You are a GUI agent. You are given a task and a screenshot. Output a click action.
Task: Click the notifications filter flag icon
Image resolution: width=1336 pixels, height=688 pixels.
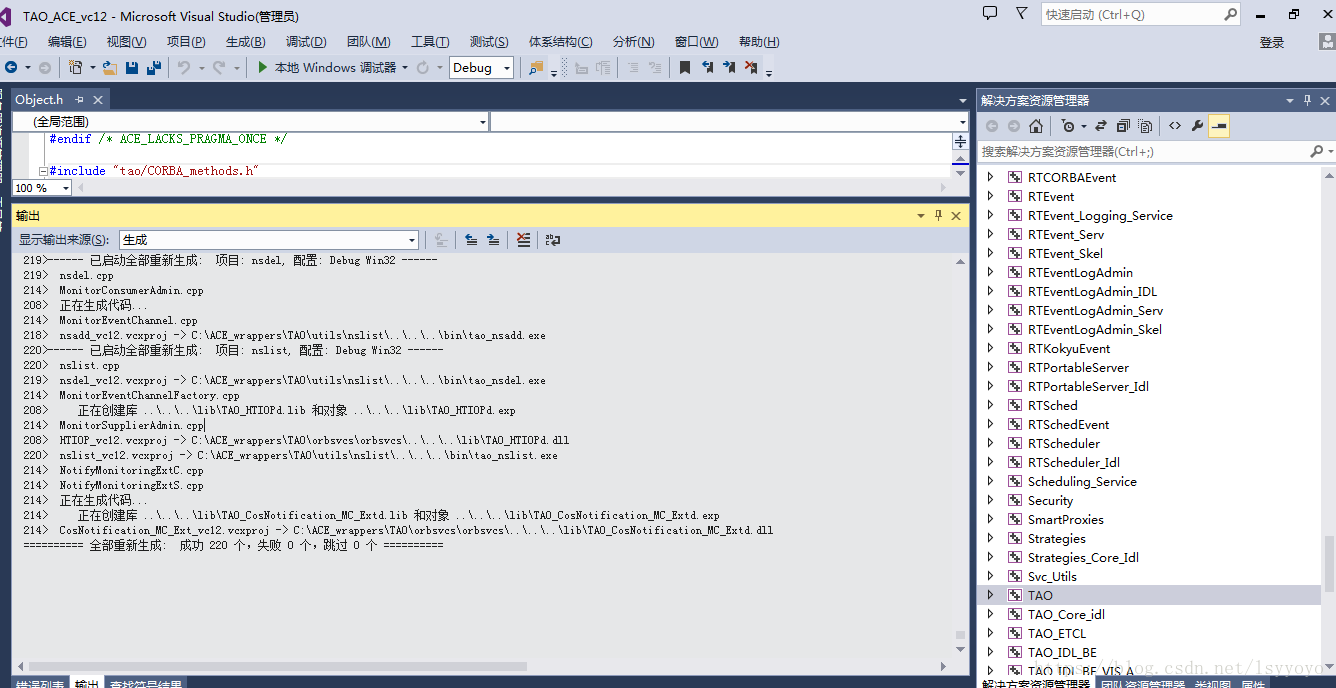coord(1021,14)
